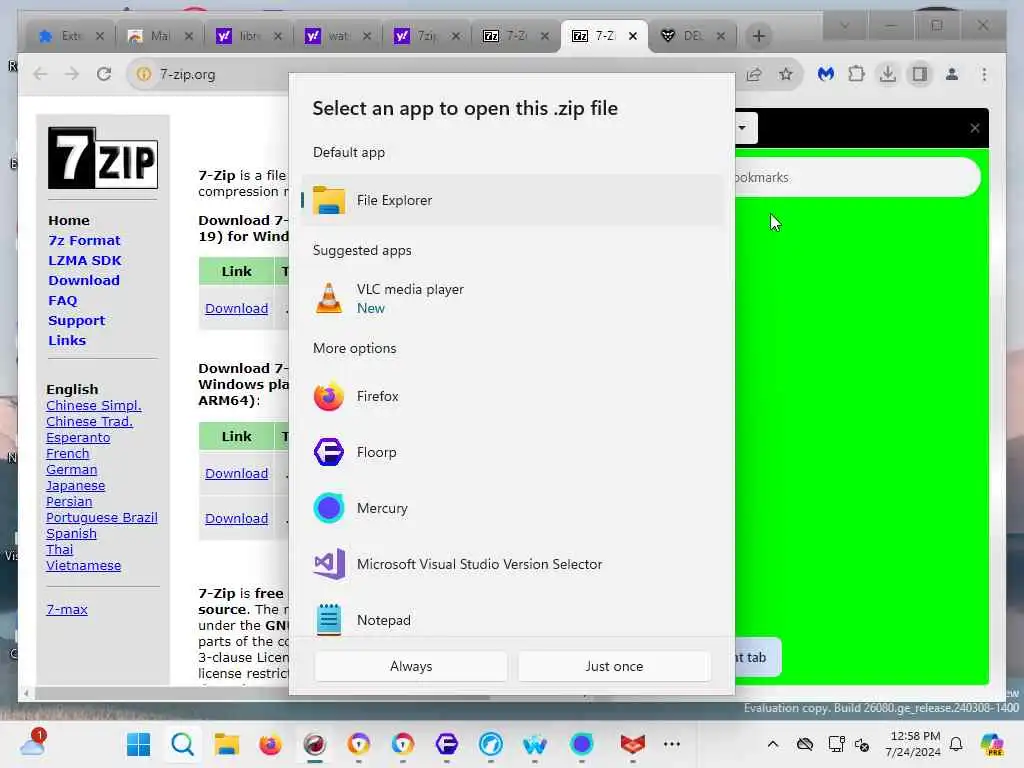
Task: Switch to the inactive 7-Zip tab
Action: pos(515,36)
